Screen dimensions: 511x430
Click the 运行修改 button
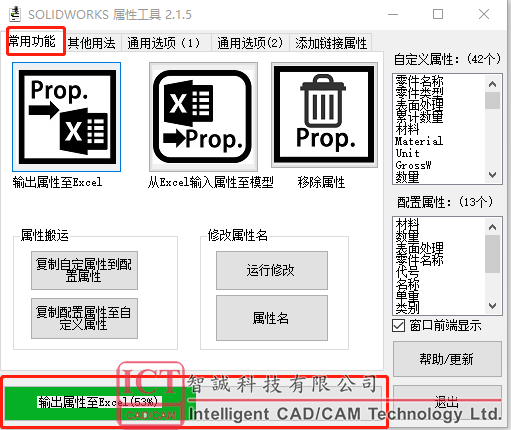(x=272, y=270)
